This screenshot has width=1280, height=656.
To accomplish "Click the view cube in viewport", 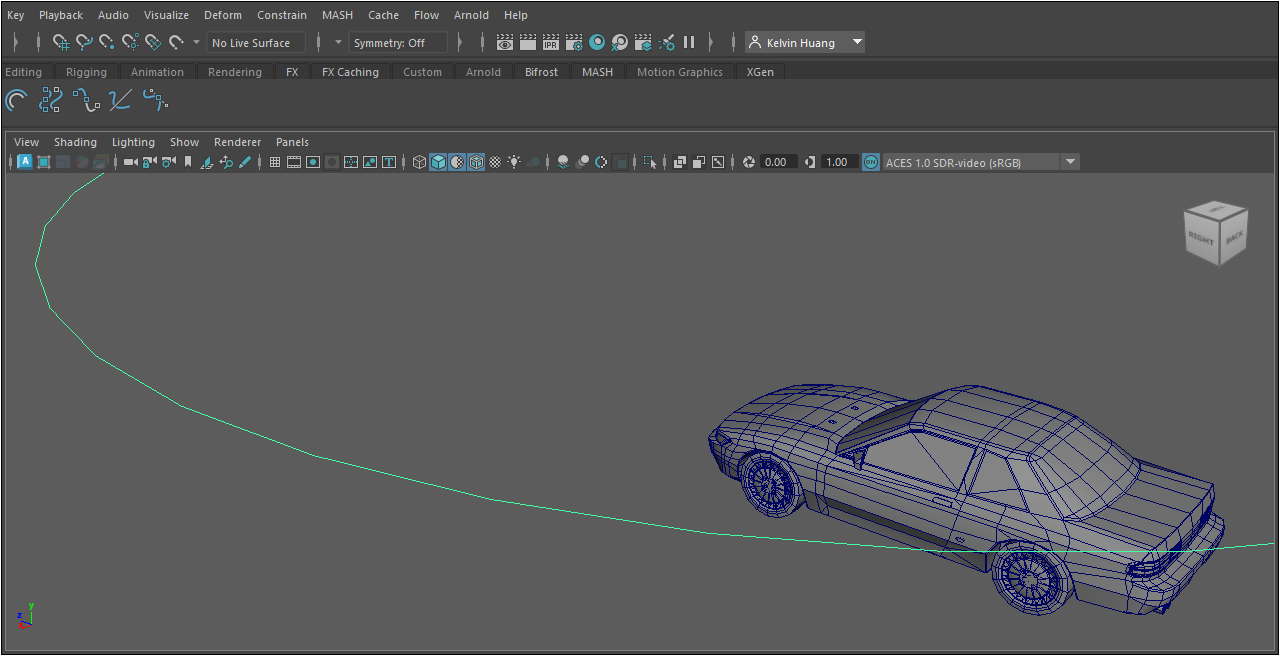I will (1215, 234).
